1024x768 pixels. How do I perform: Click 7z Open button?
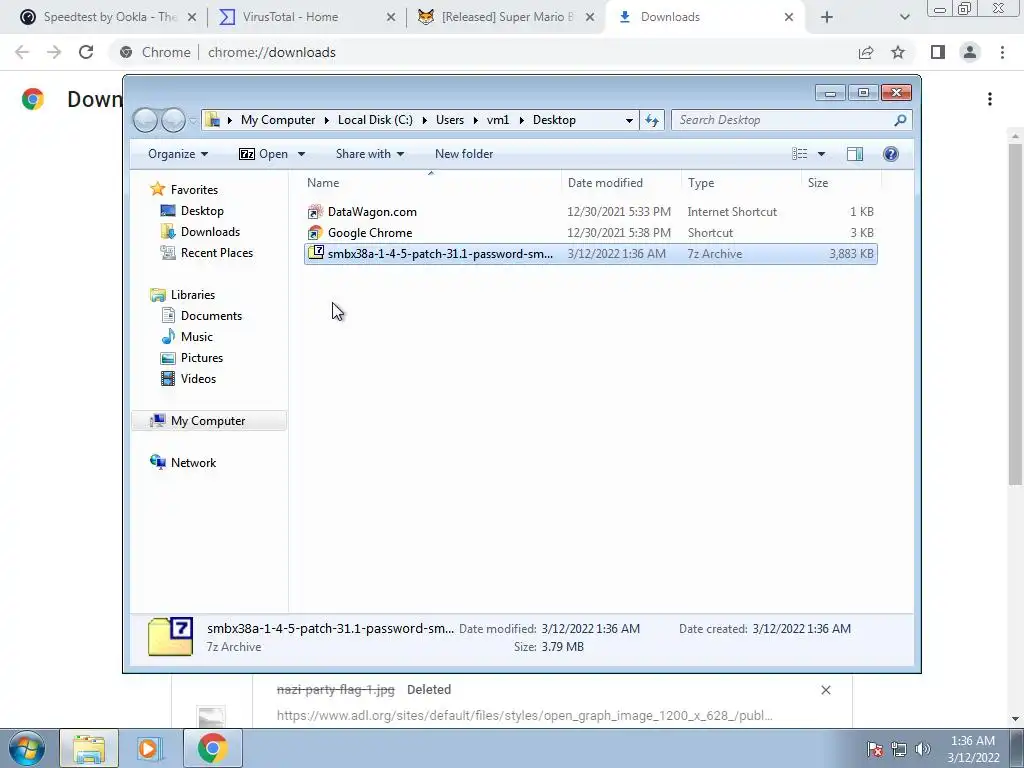[x=264, y=154]
